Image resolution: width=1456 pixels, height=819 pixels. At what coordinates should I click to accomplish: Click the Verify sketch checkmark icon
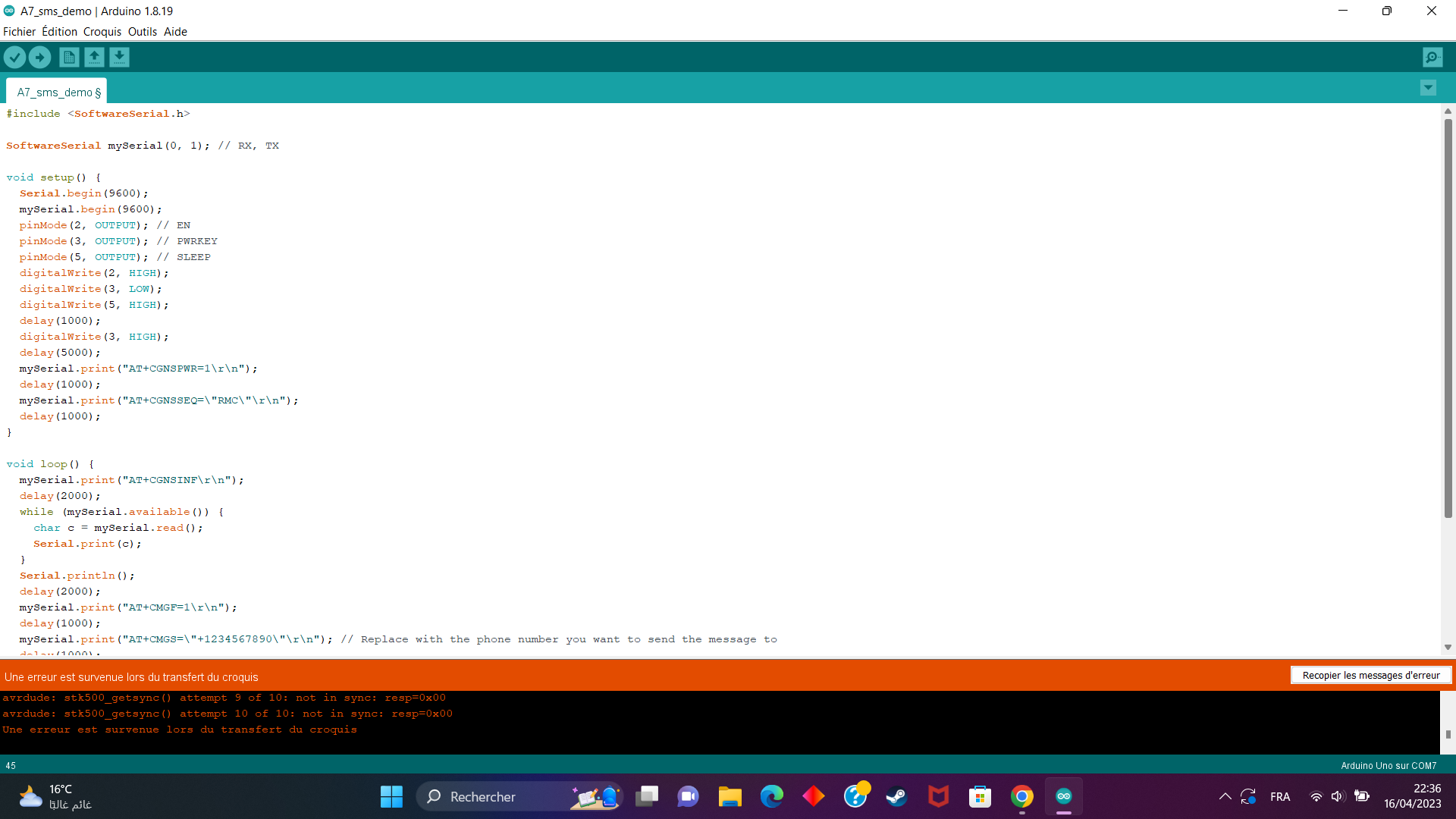click(x=14, y=57)
